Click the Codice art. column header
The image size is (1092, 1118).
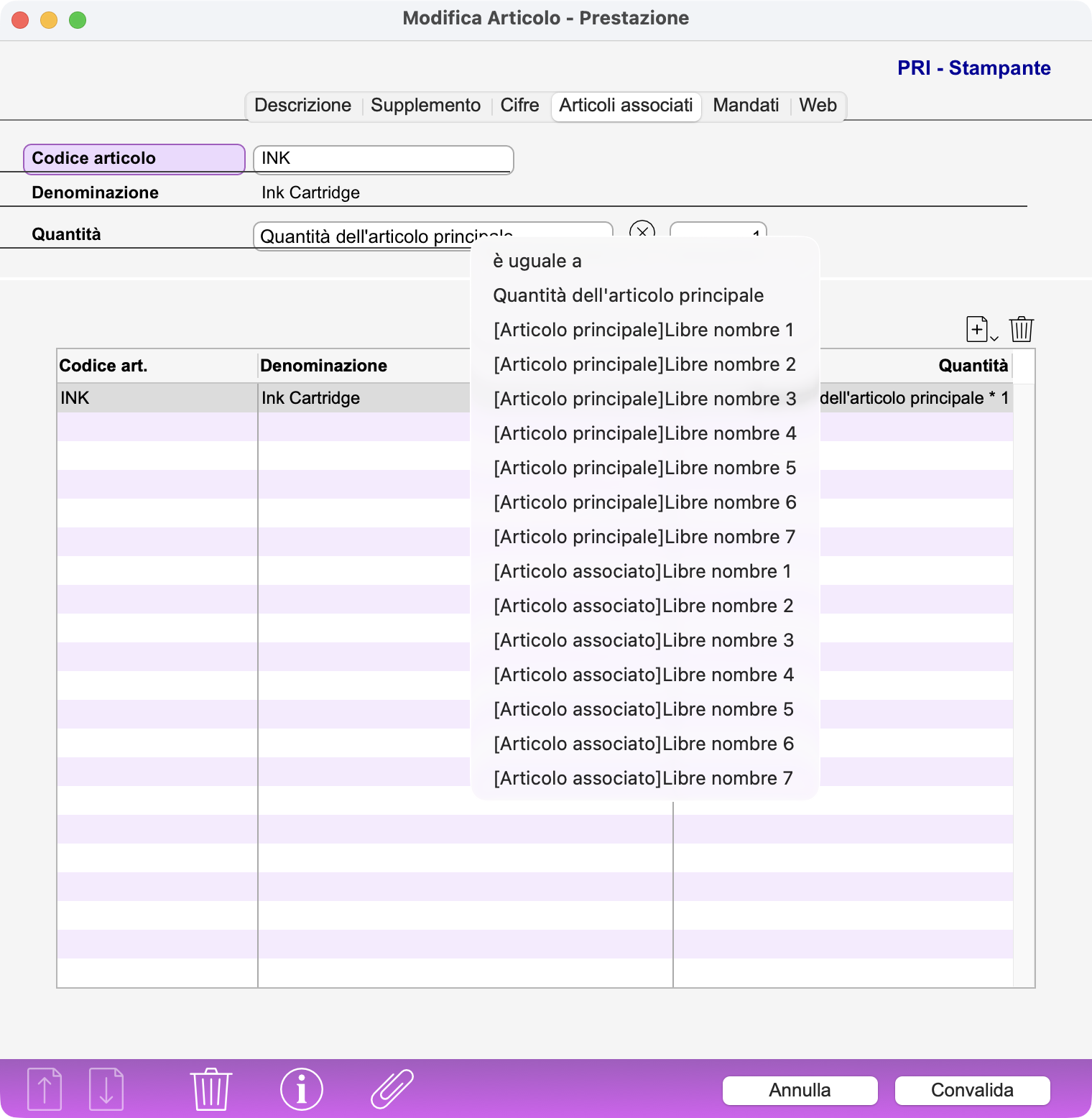coord(157,366)
